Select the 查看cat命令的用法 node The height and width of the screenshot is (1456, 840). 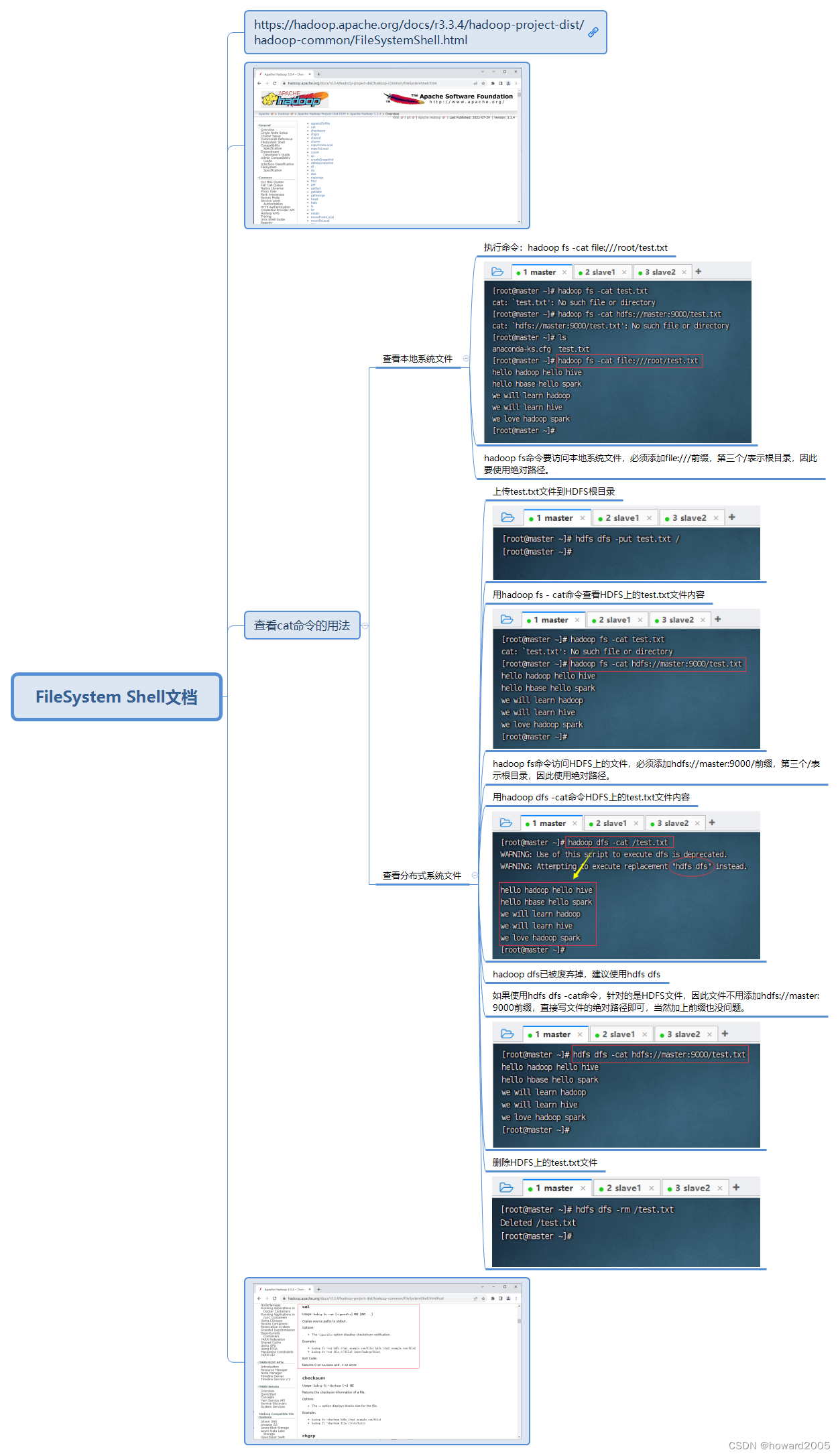coord(302,625)
